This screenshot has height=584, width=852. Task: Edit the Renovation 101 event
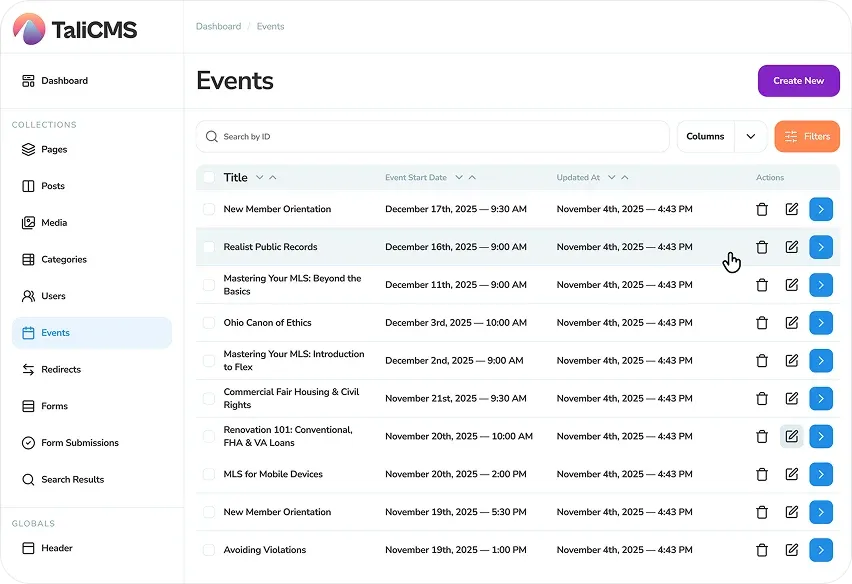pyautogui.click(x=792, y=436)
